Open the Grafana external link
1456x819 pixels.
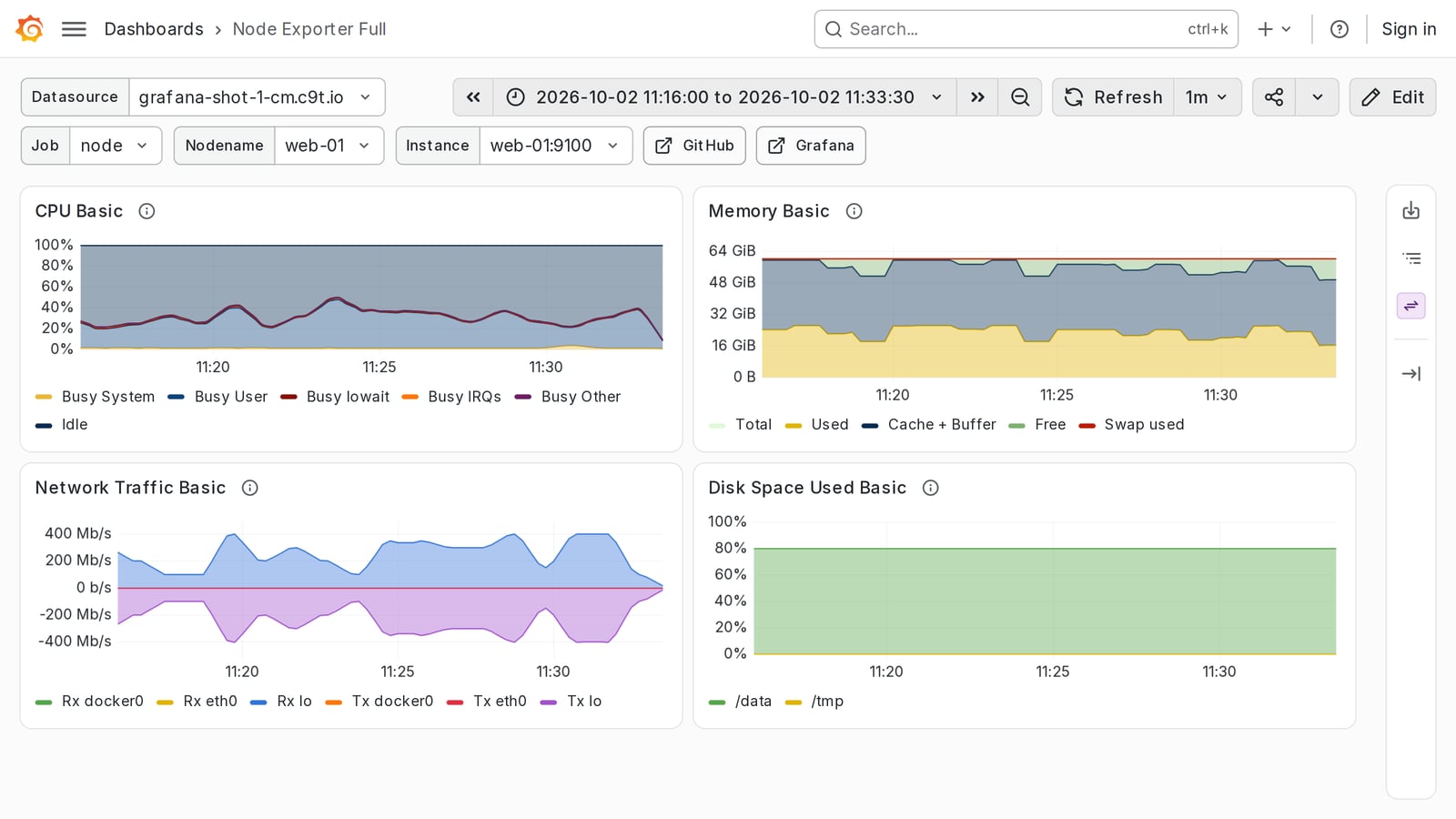coord(811,146)
